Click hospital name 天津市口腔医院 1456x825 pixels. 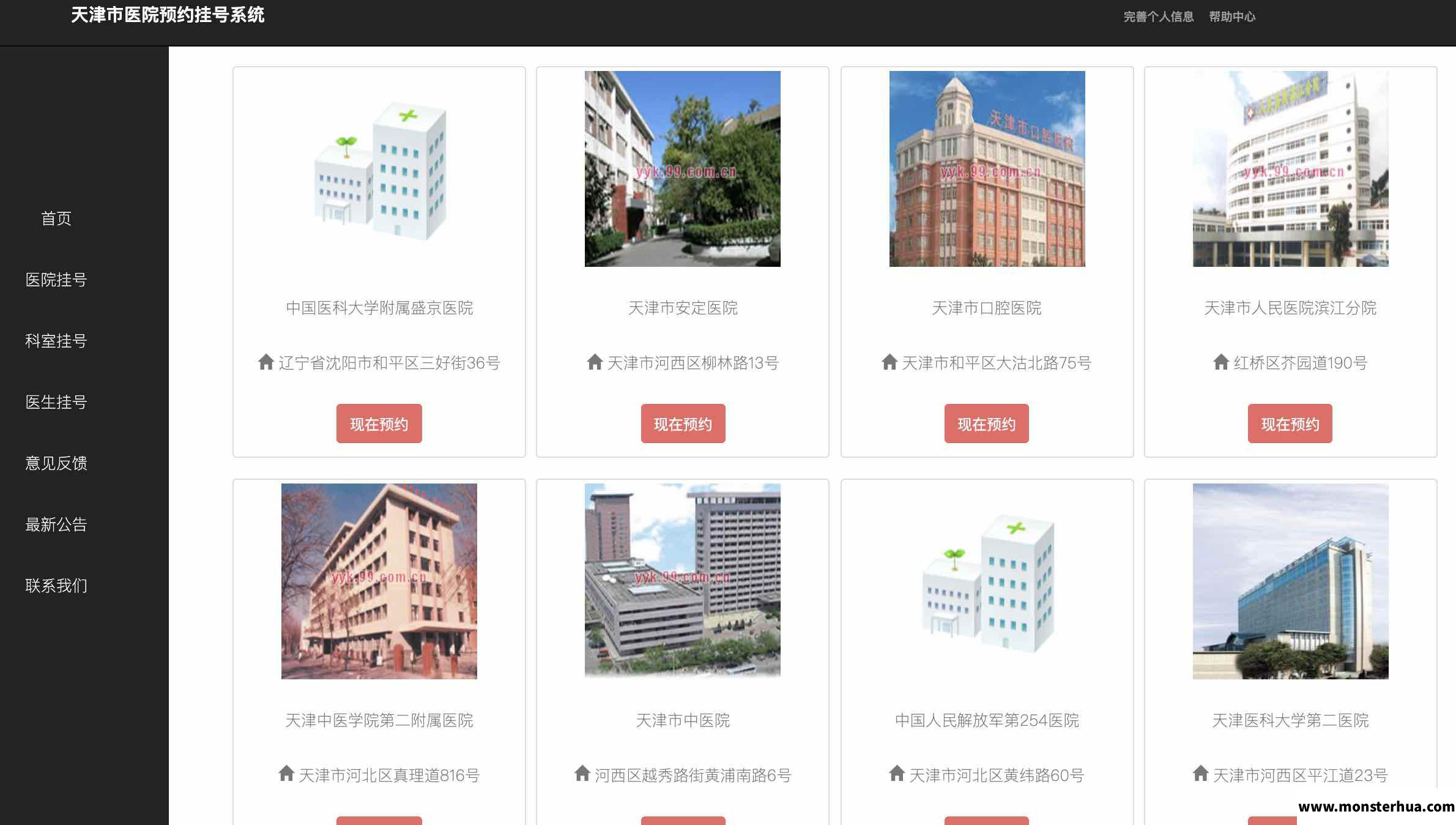[987, 308]
